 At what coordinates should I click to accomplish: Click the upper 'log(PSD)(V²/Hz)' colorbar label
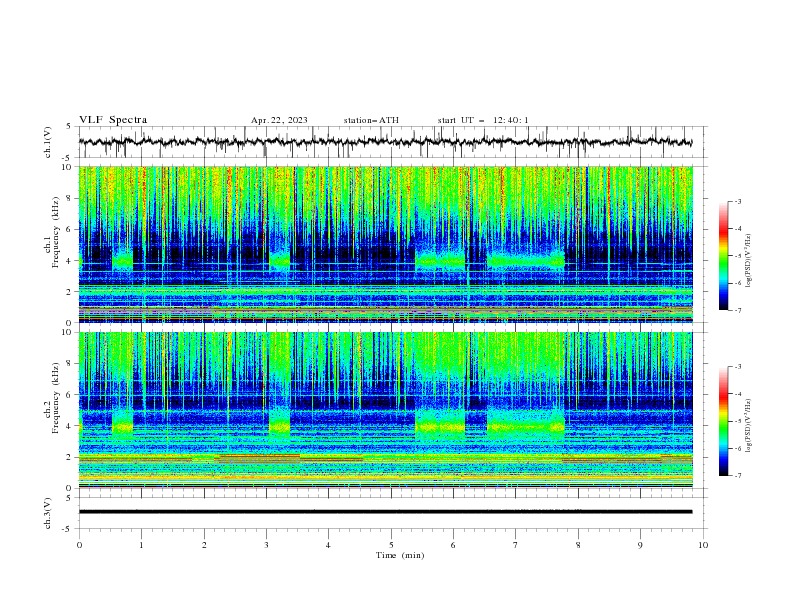click(748, 261)
